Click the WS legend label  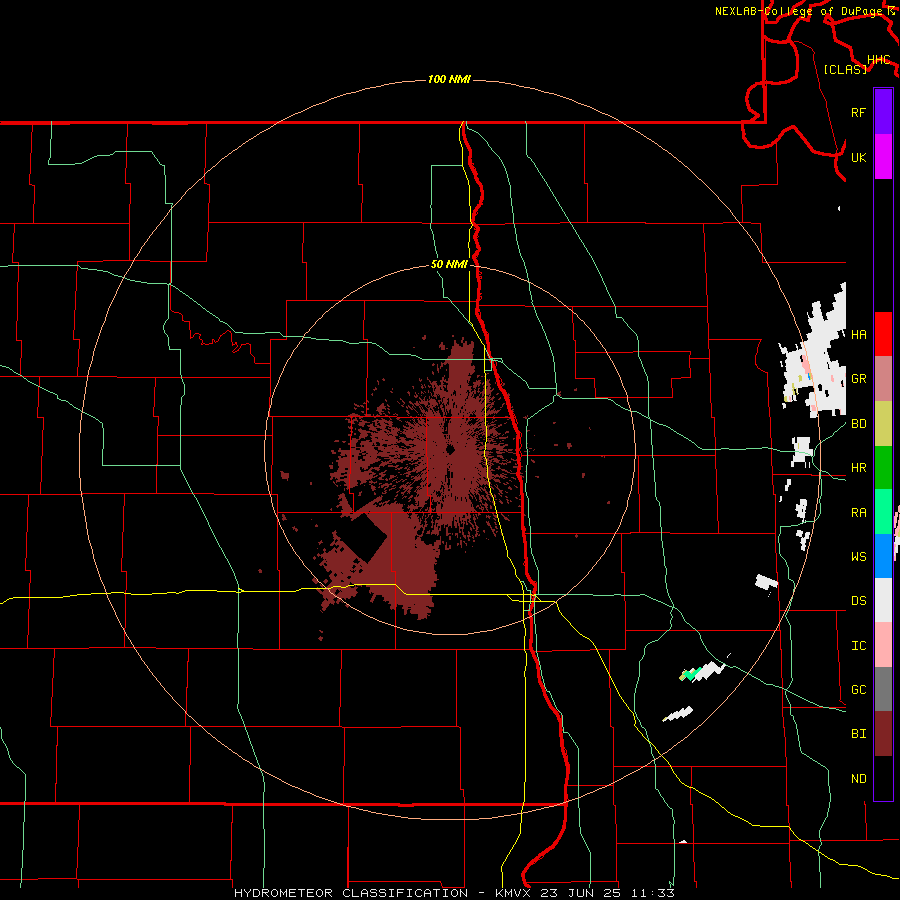click(x=858, y=557)
